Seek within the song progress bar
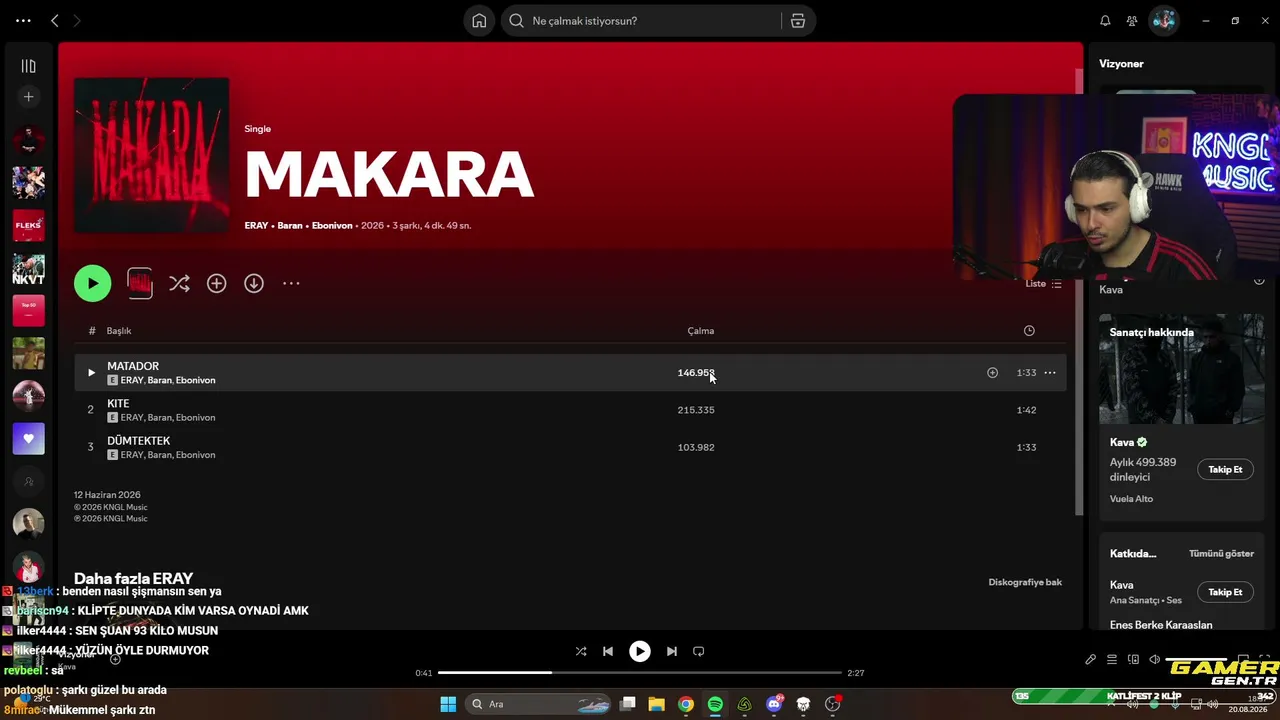 click(x=640, y=673)
